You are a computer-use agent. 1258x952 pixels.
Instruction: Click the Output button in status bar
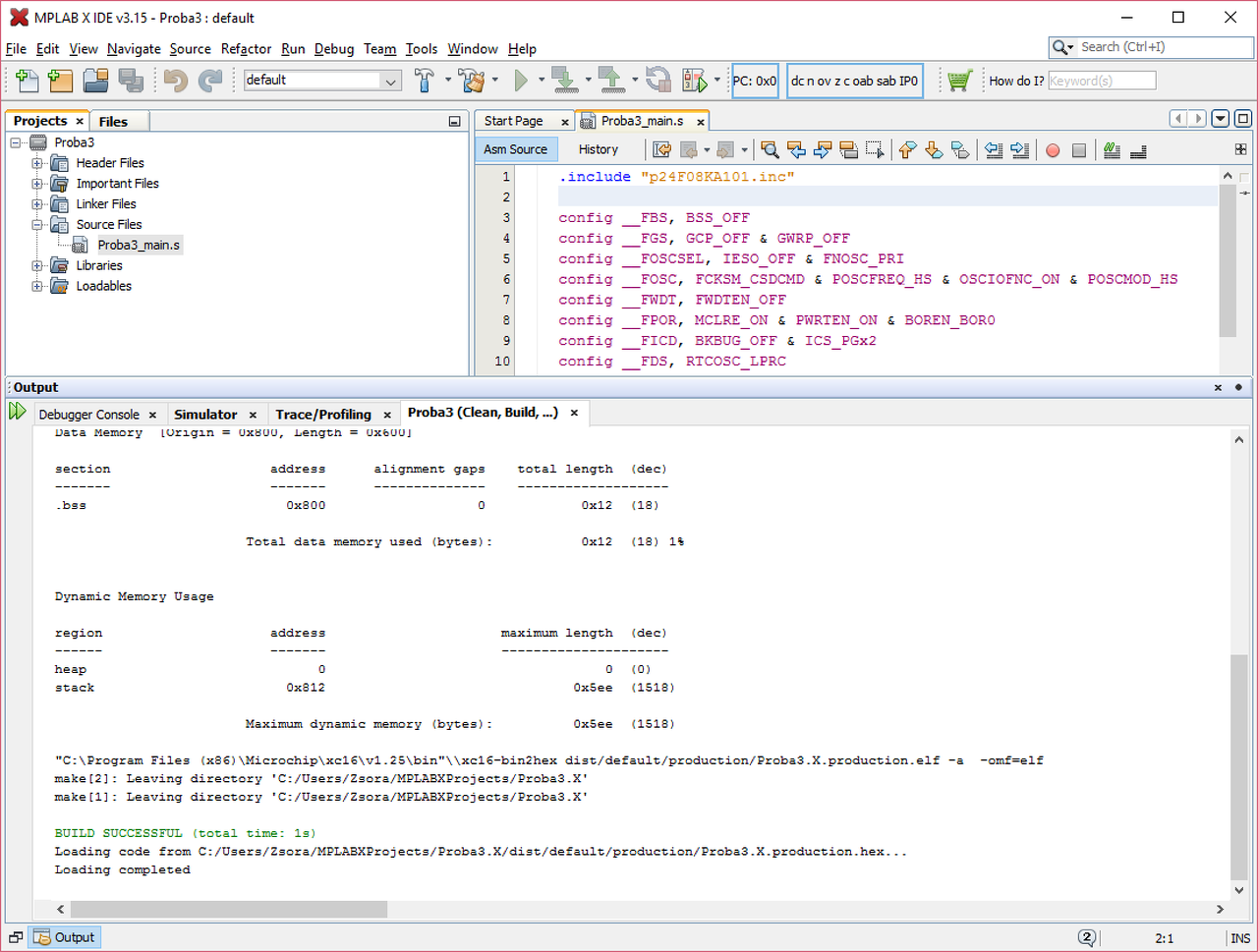(x=65, y=937)
